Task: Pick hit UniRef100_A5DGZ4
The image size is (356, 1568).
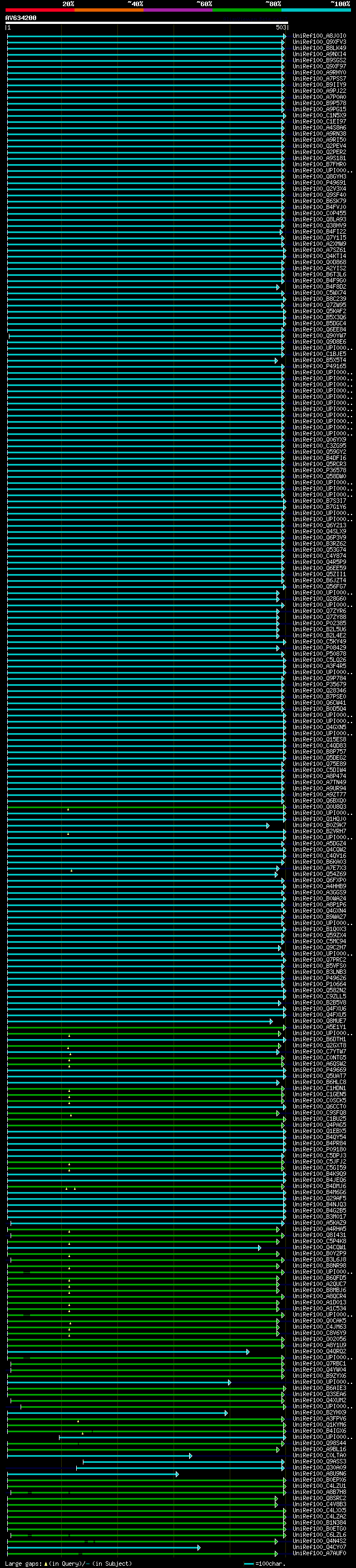Action: tap(319, 844)
